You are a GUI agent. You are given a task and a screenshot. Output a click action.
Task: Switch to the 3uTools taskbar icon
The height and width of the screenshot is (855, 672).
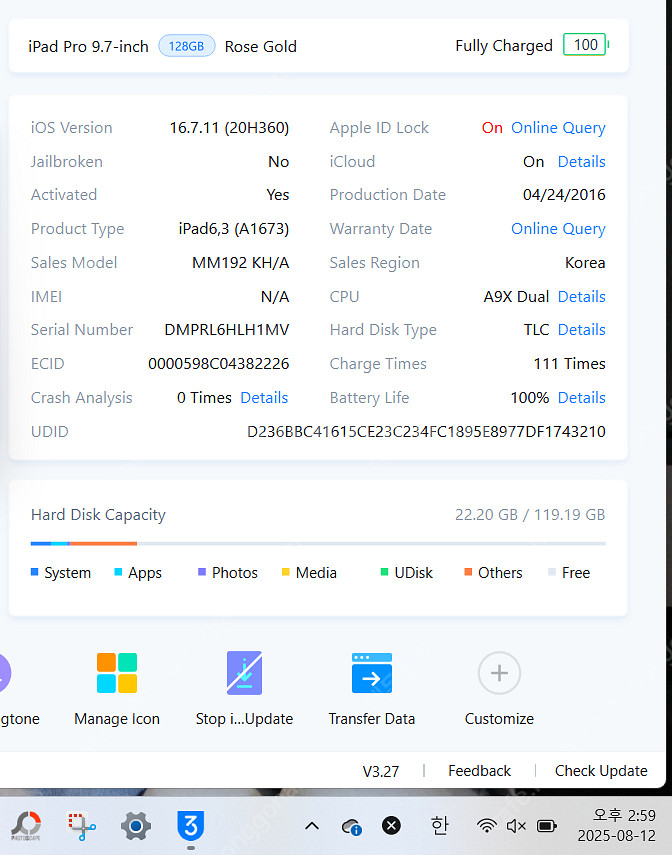[190, 826]
